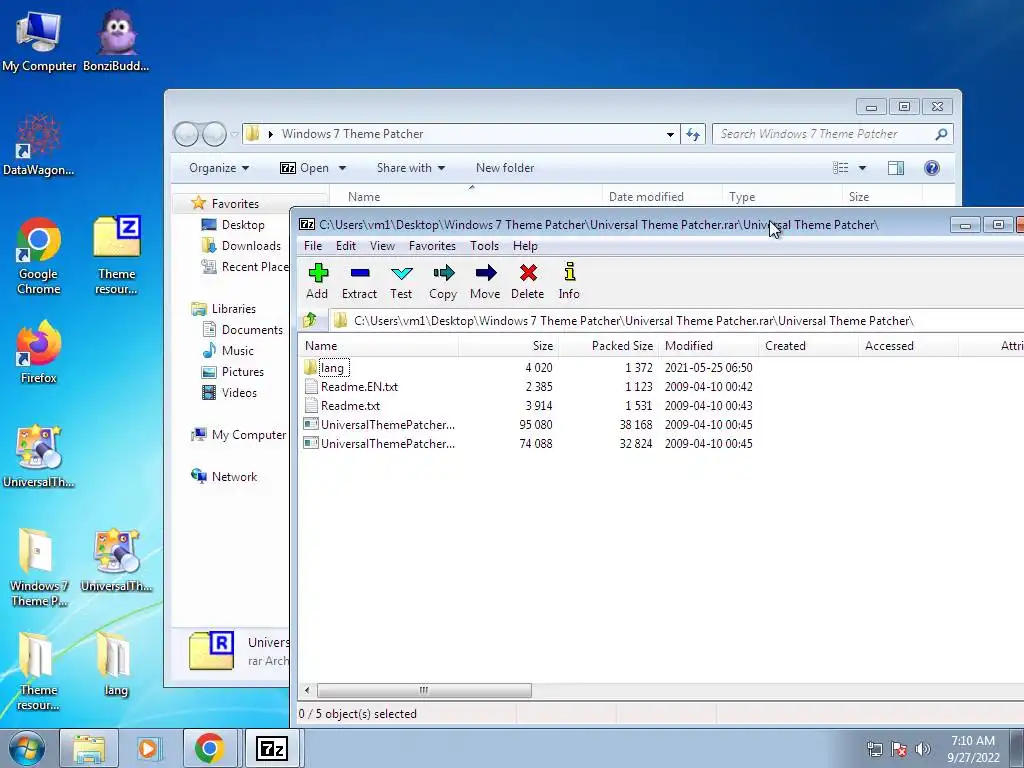Select the DataWagon desktop shortcut
The width and height of the screenshot is (1024, 768).
[39, 144]
